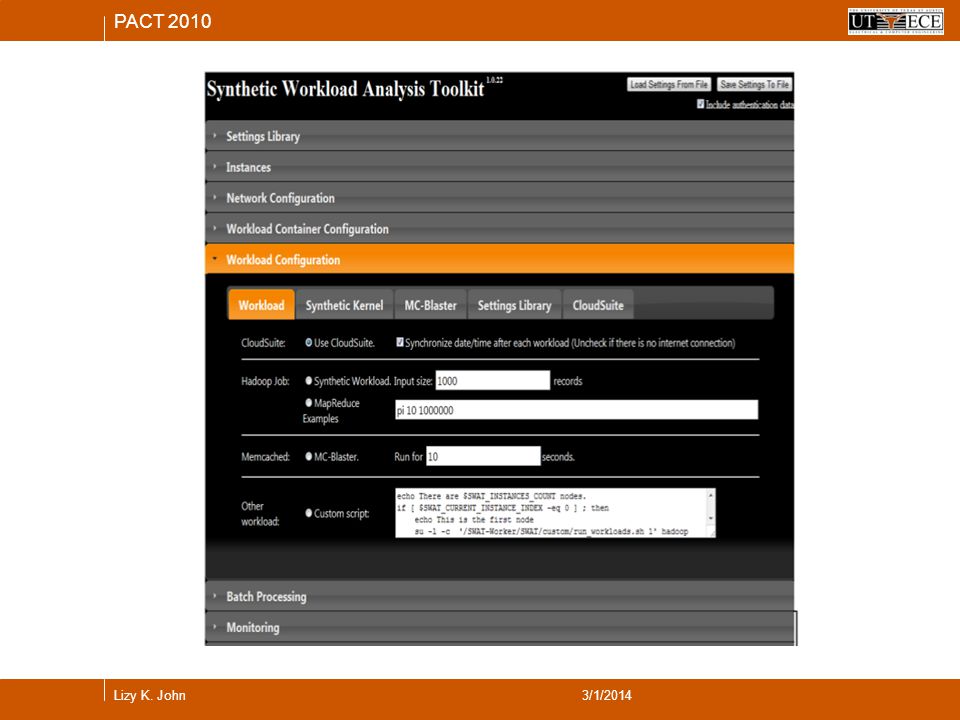The height and width of the screenshot is (720, 960).
Task: Select Synthetic Workload radio option
Action: click(x=309, y=381)
